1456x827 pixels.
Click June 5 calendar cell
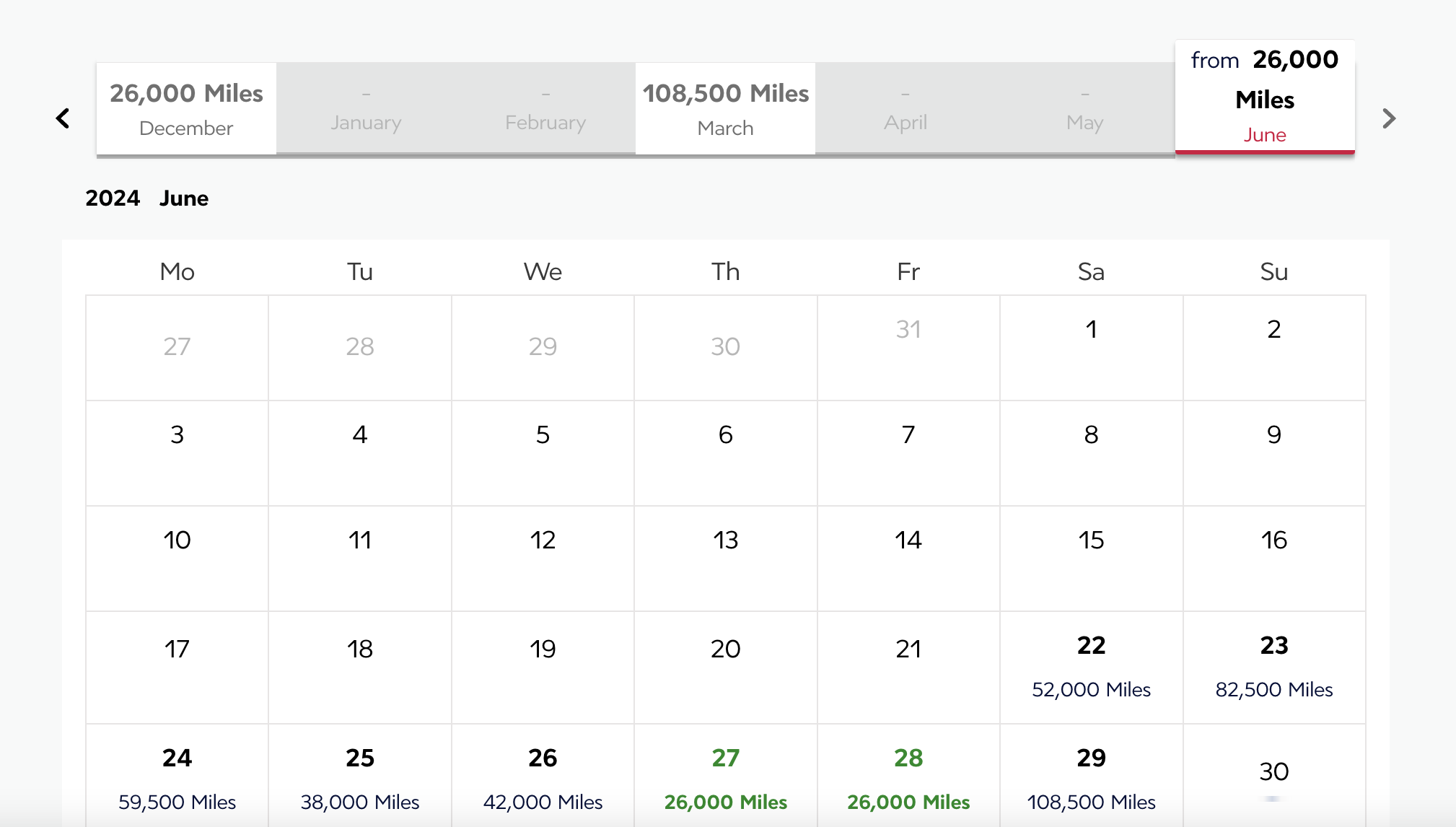coord(543,453)
